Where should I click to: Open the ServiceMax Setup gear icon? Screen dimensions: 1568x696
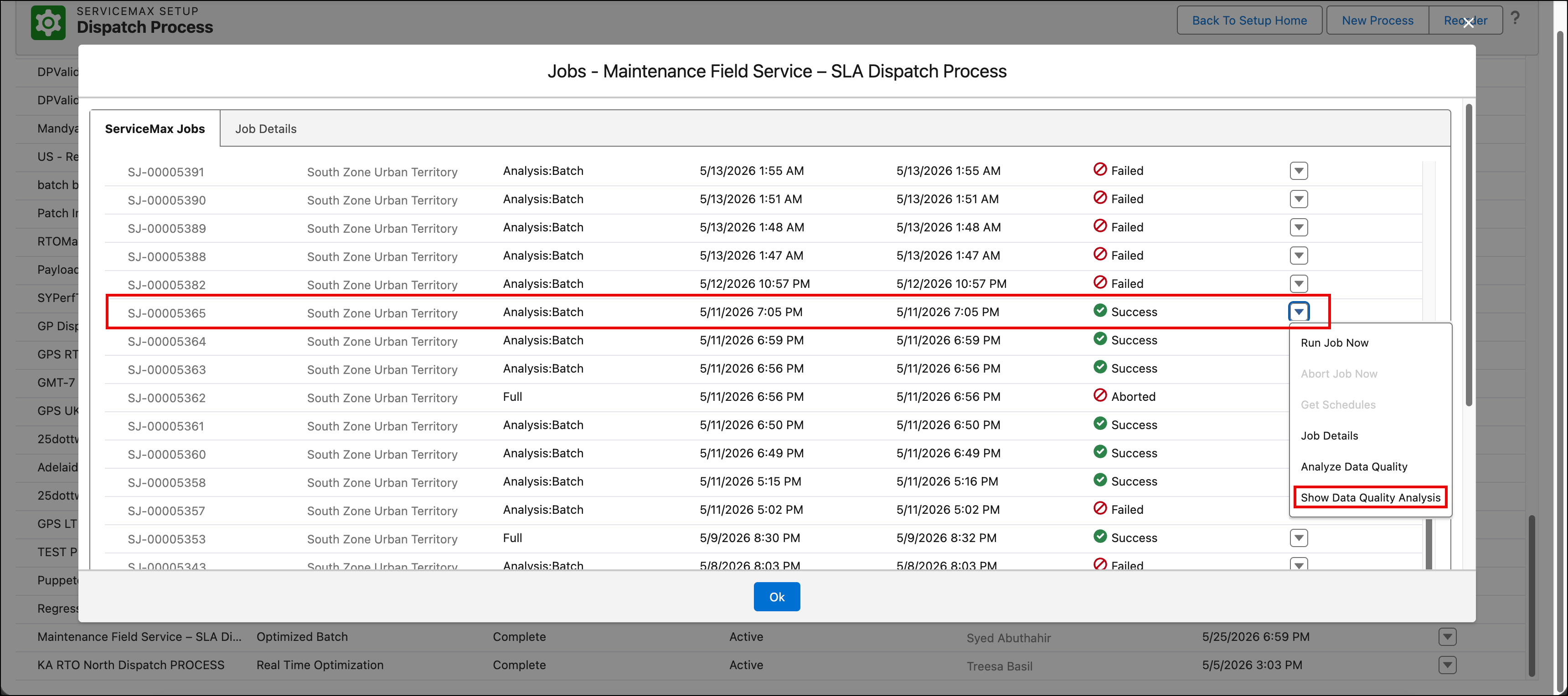pyautogui.click(x=48, y=22)
